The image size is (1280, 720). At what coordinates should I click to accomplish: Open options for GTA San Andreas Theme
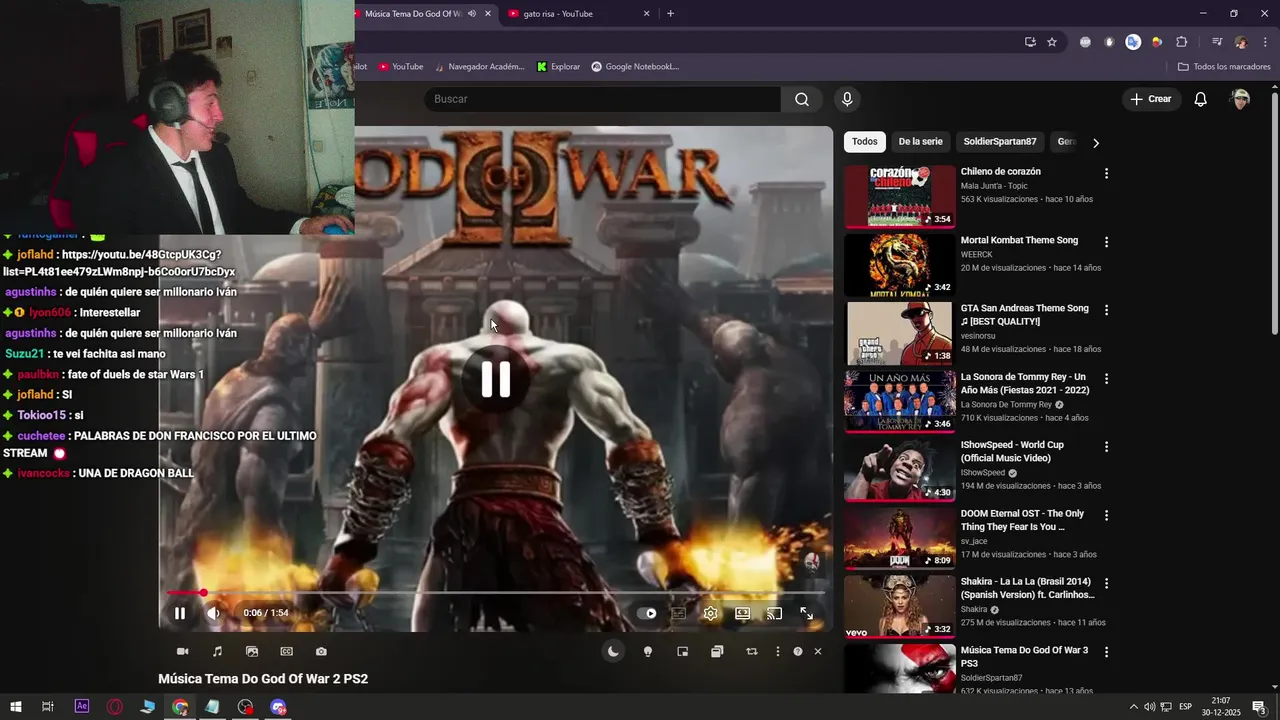[x=1106, y=310]
